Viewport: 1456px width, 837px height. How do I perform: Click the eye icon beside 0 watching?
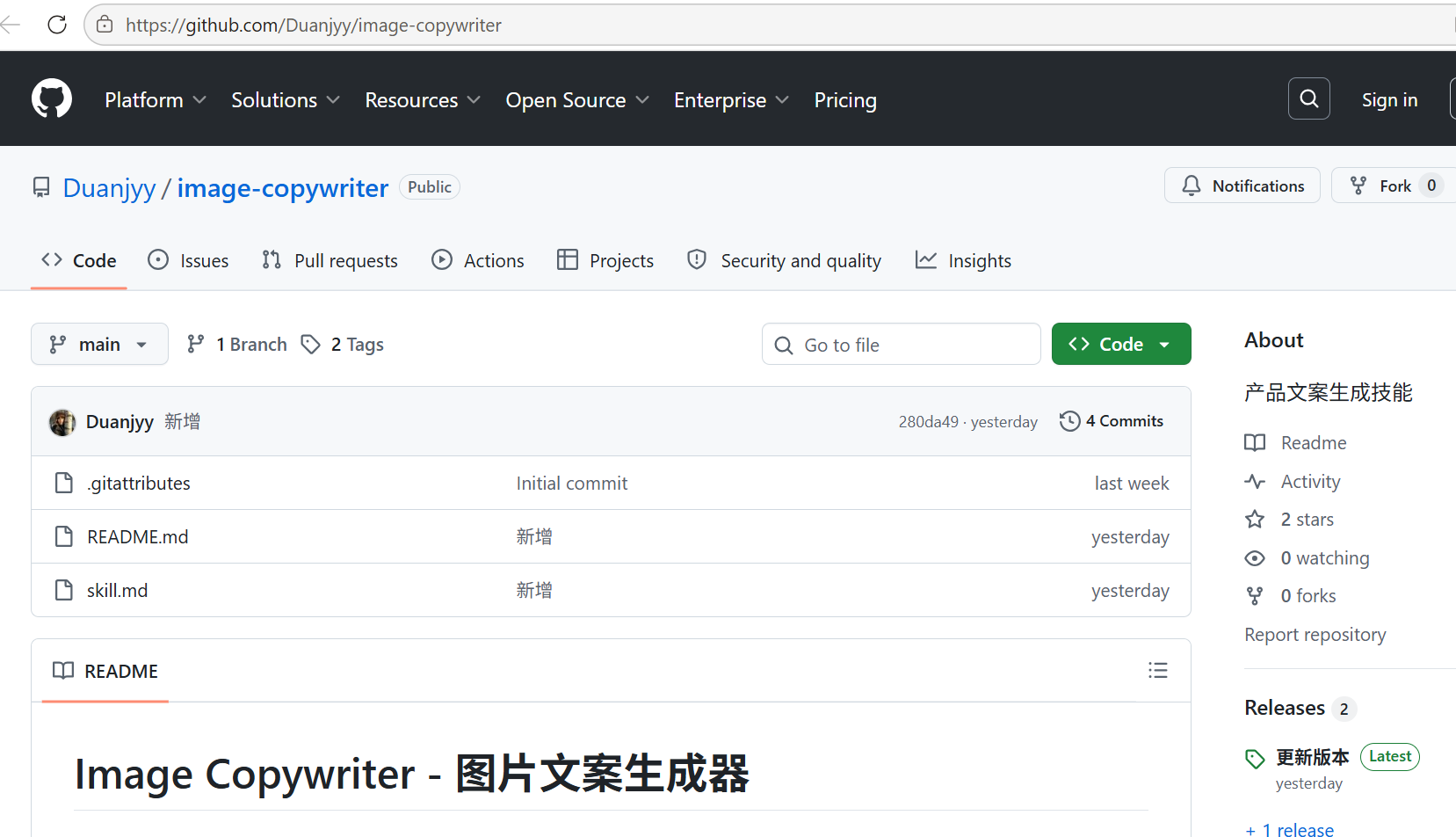click(x=1255, y=558)
